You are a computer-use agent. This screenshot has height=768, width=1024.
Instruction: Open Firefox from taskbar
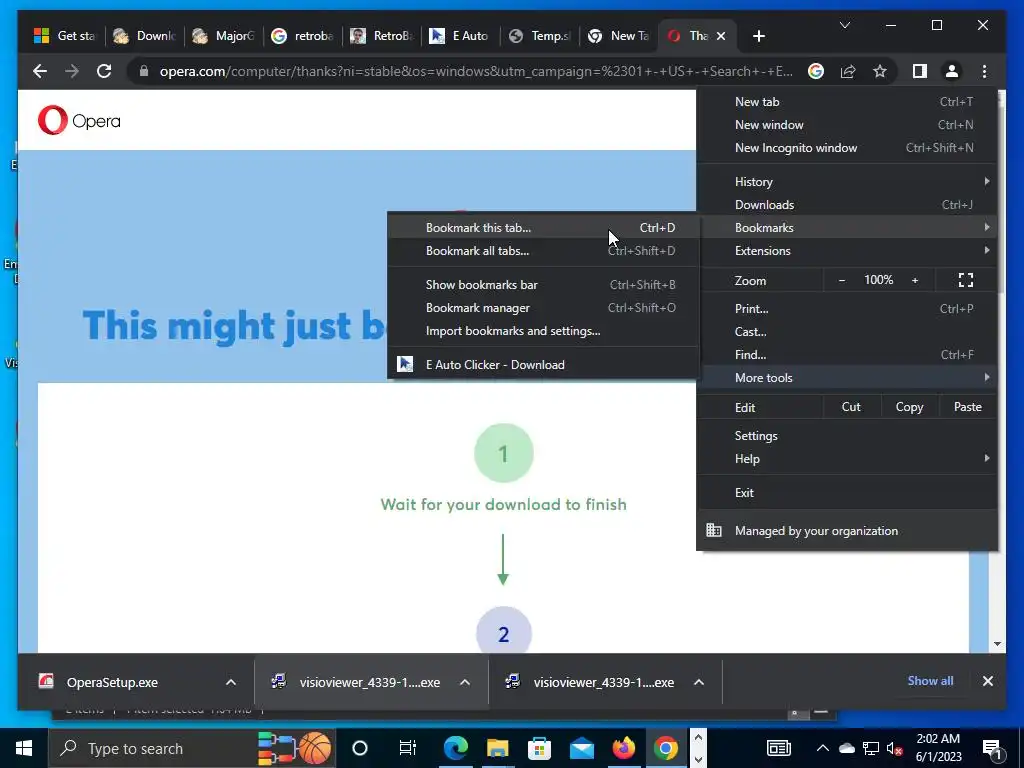point(623,748)
